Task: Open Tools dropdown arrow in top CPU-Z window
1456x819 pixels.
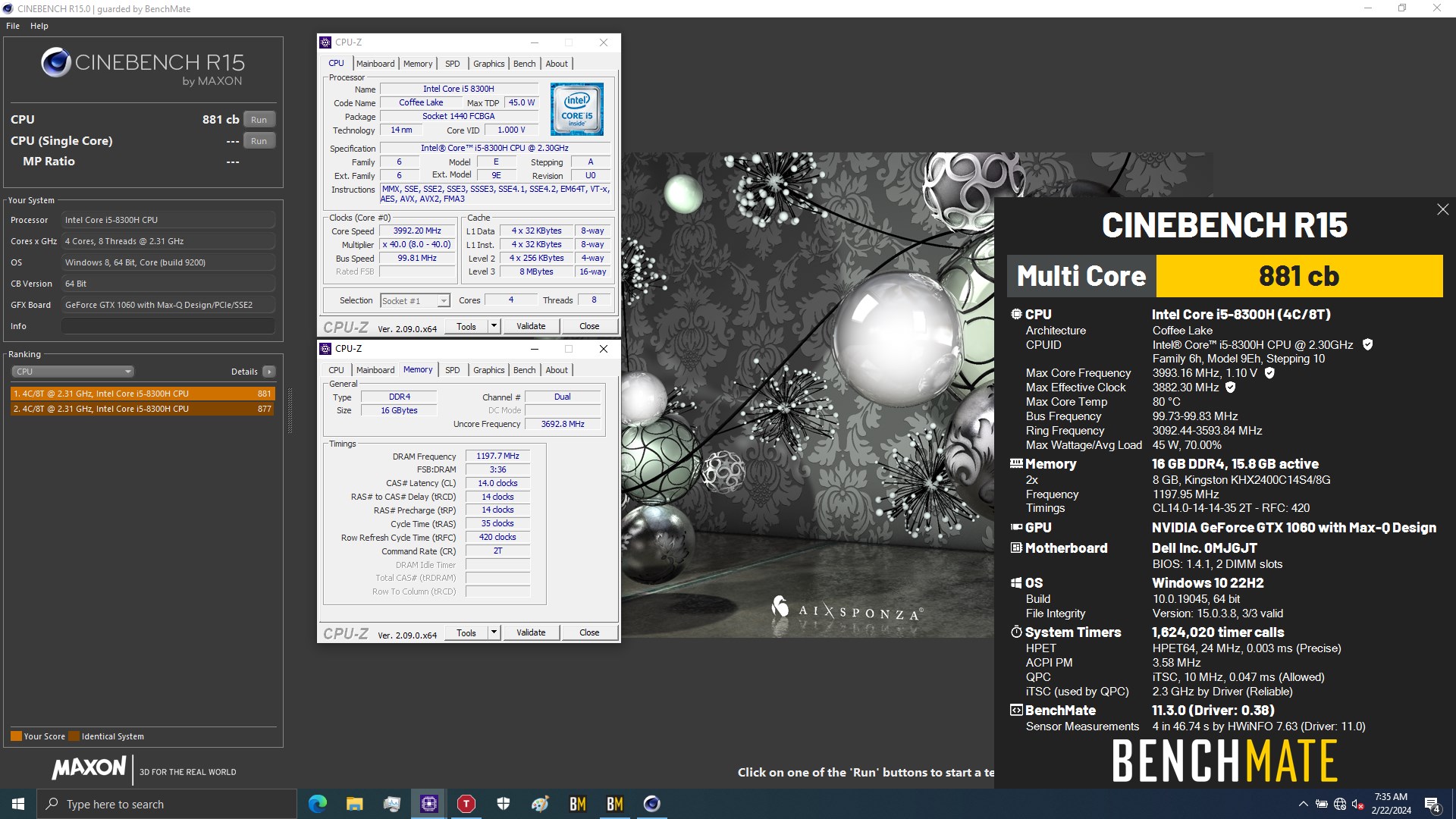Action: coord(494,326)
